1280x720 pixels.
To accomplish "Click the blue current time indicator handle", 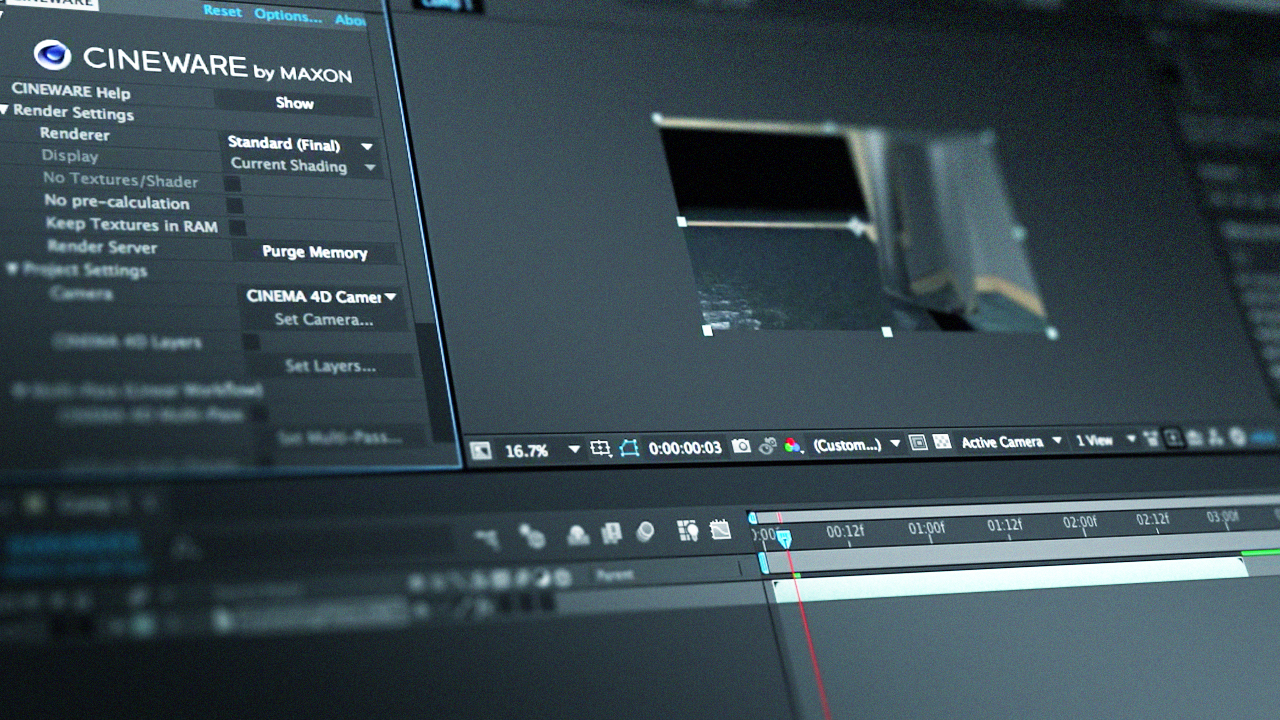I will (784, 539).
